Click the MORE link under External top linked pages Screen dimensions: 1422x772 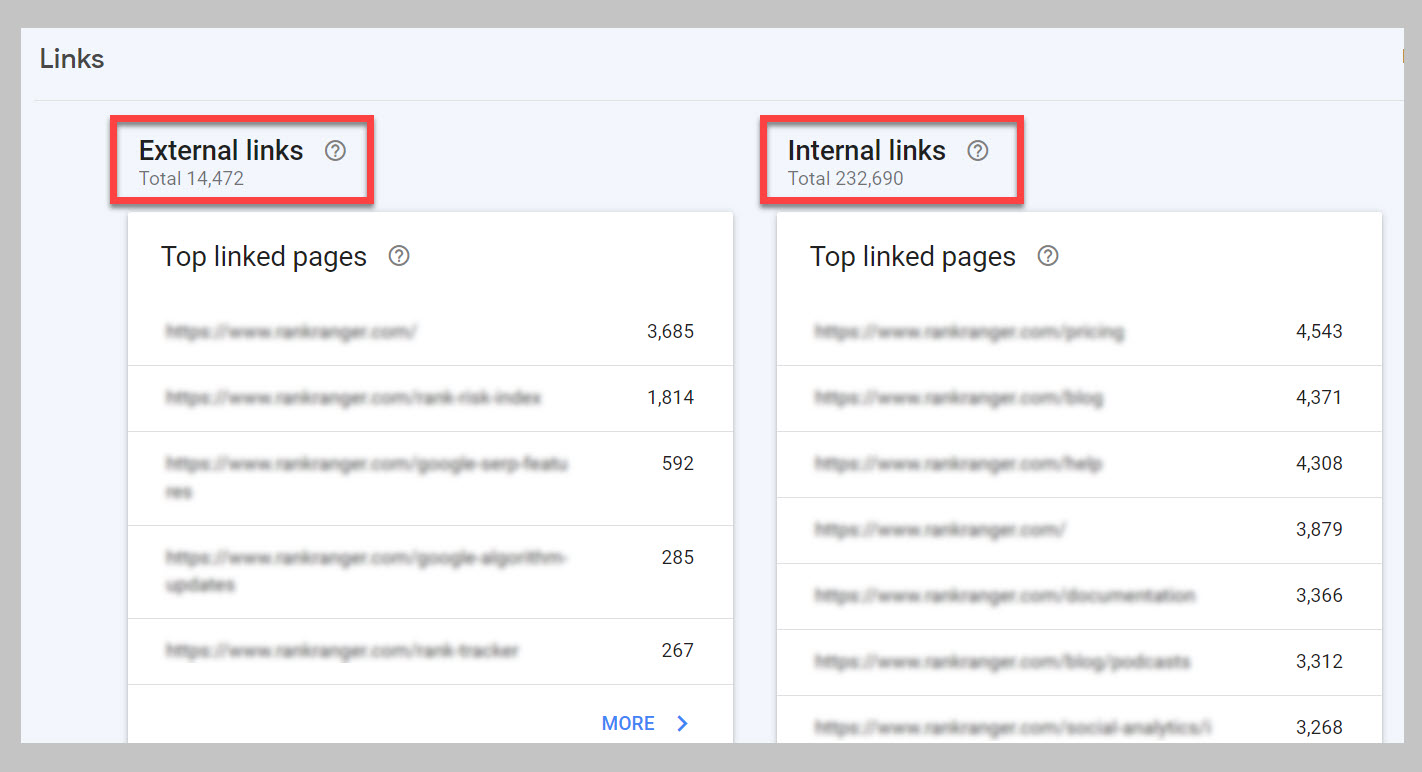coord(628,723)
